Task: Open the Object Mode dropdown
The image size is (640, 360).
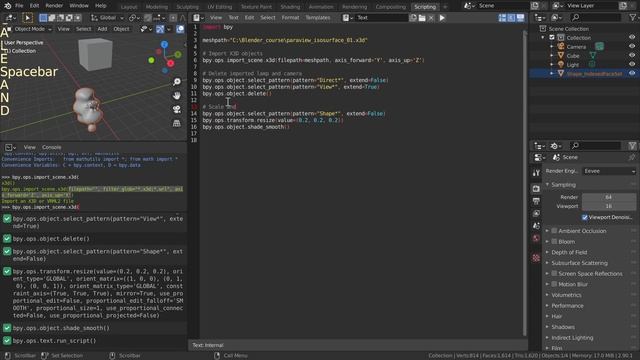Action: pyautogui.click(x=29, y=29)
